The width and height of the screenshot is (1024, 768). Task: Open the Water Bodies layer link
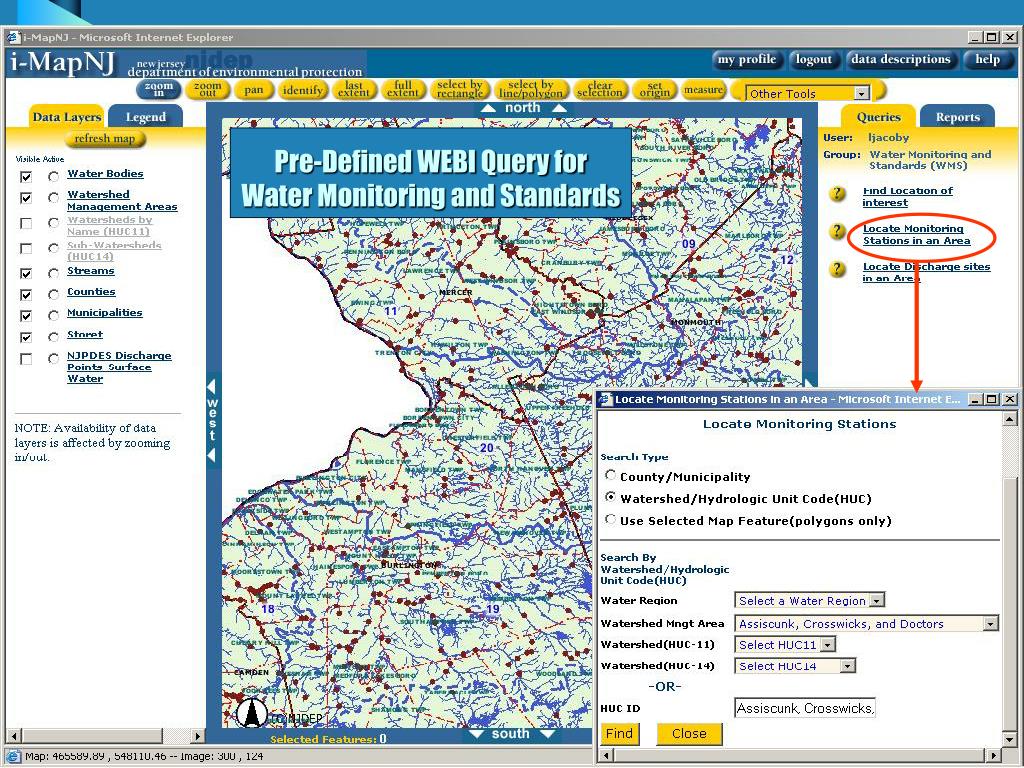tap(105, 174)
